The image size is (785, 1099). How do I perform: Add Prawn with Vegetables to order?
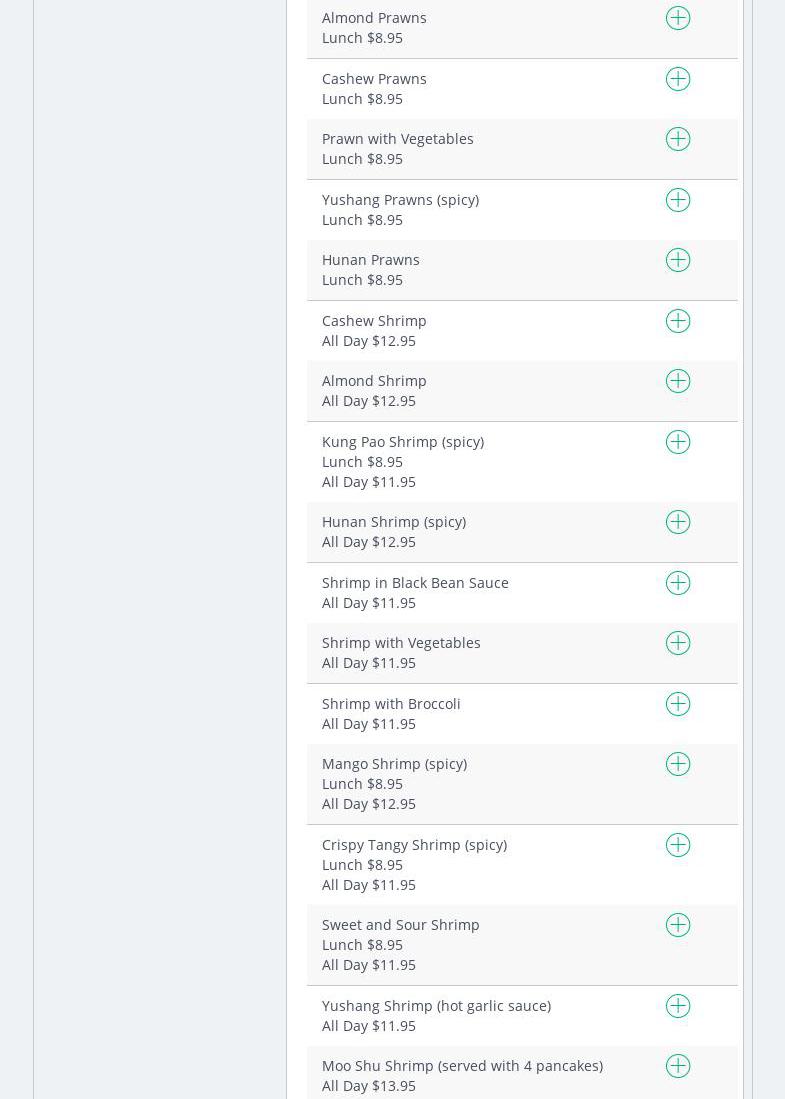click(x=678, y=139)
